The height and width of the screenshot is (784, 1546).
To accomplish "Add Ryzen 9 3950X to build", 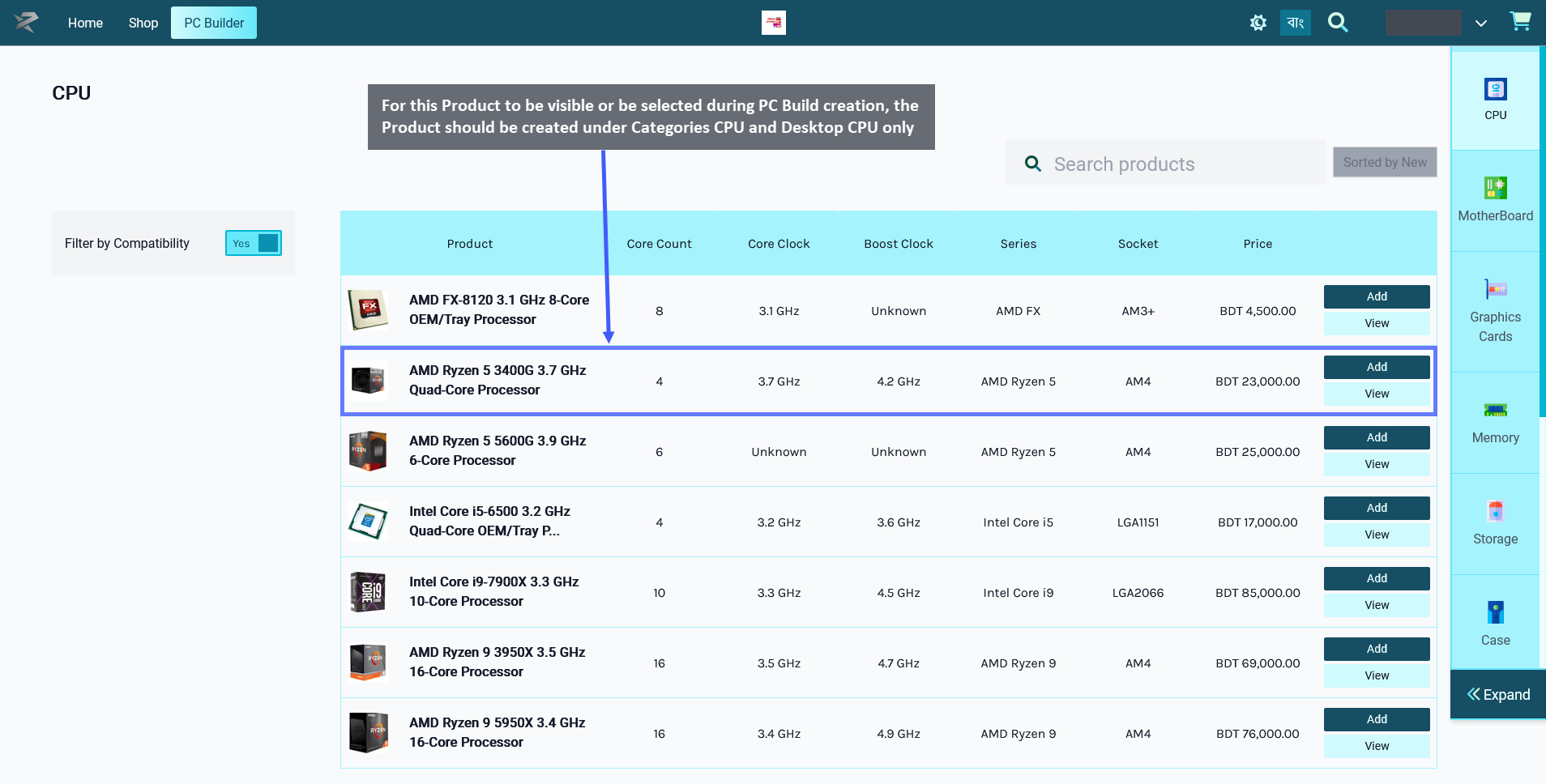I will pos(1377,649).
